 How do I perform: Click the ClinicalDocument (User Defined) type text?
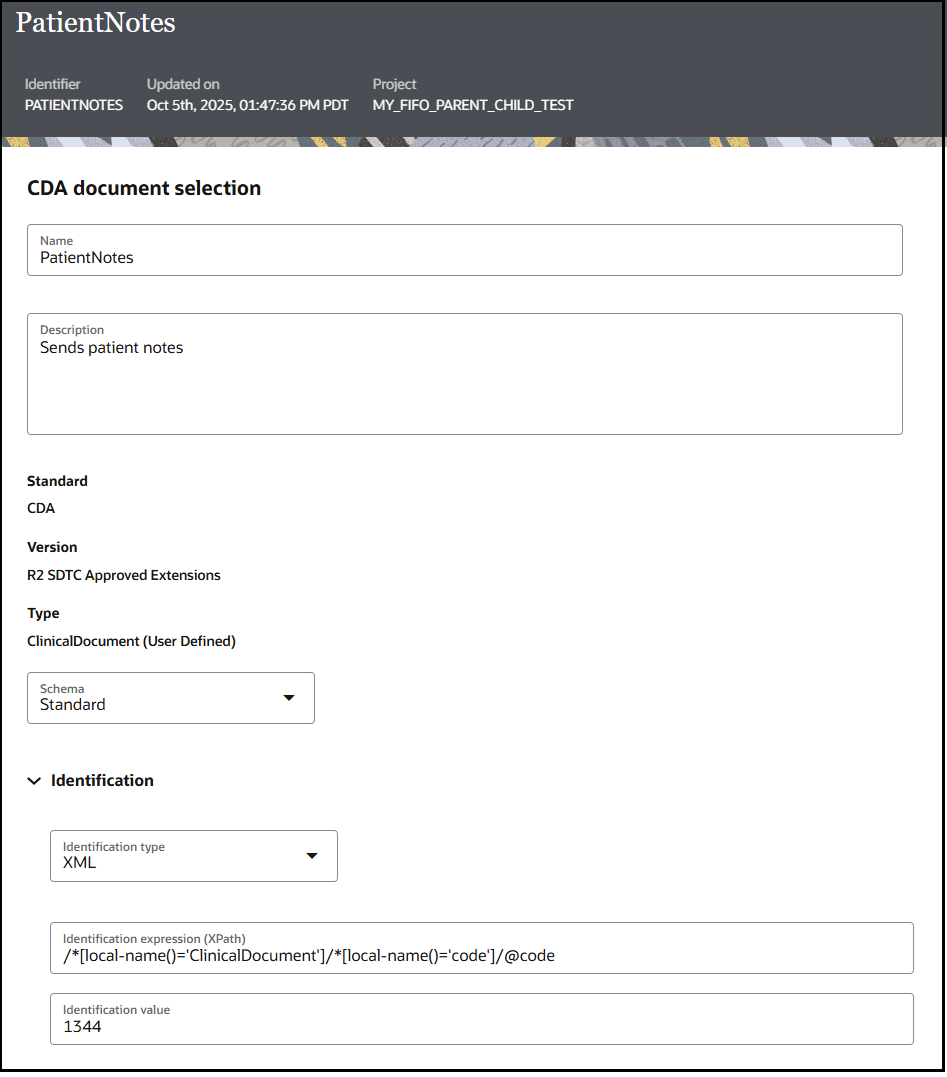point(131,641)
